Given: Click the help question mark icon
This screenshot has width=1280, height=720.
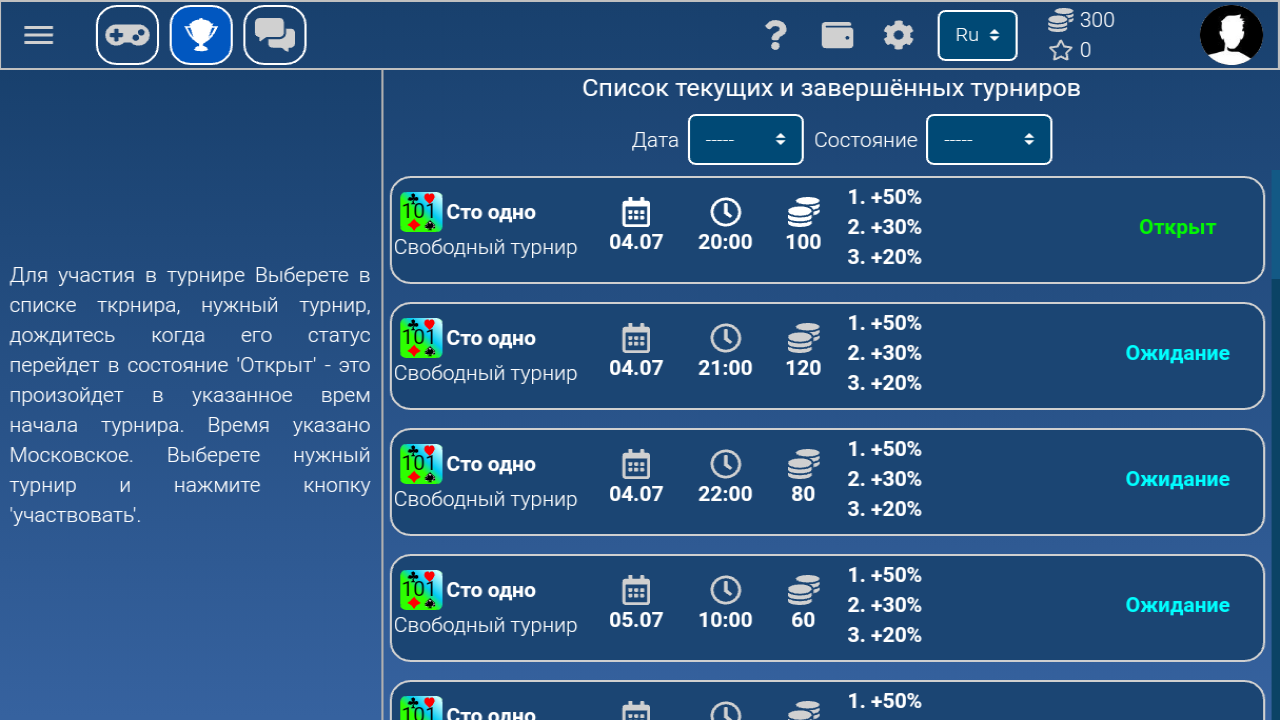Looking at the screenshot, I should click(776, 34).
